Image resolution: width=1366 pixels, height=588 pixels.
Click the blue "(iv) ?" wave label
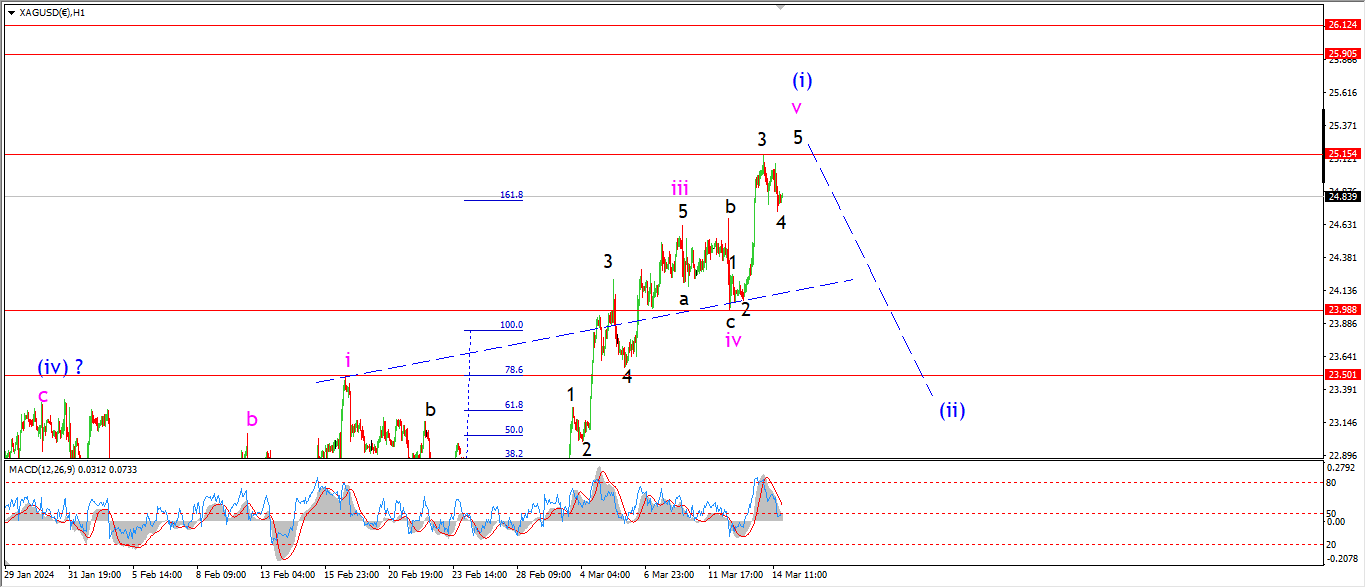pos(60,367)
